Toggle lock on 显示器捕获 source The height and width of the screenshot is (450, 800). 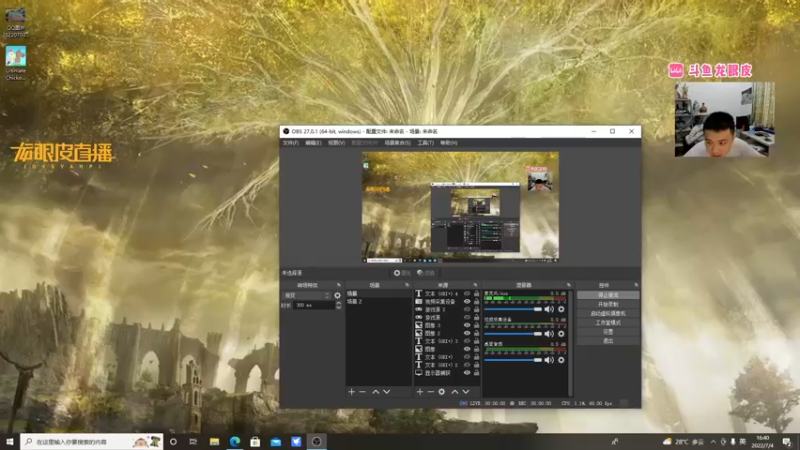pyautogui.click(x=477, y=373)
